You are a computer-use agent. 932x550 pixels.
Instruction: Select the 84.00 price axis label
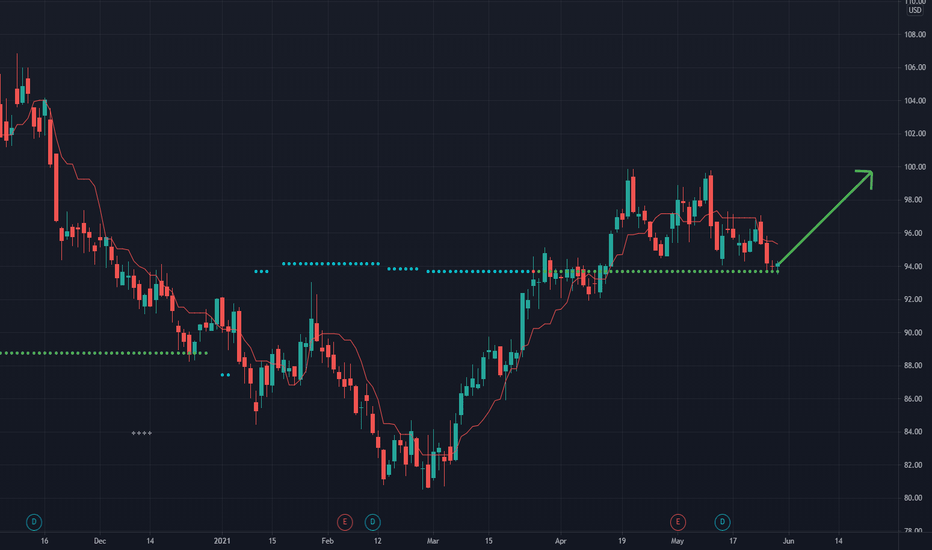[915, 432]
